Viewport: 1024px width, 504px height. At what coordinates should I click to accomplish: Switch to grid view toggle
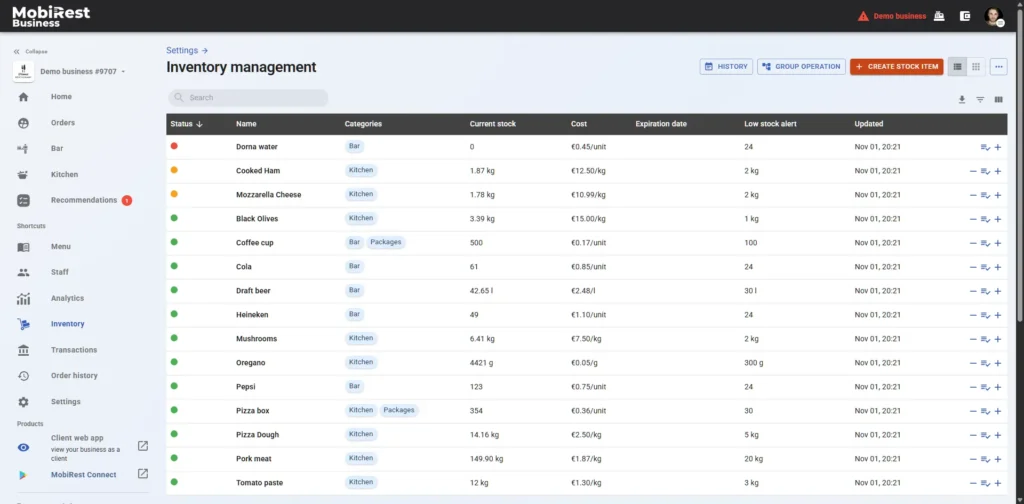(x=976, y=67)
